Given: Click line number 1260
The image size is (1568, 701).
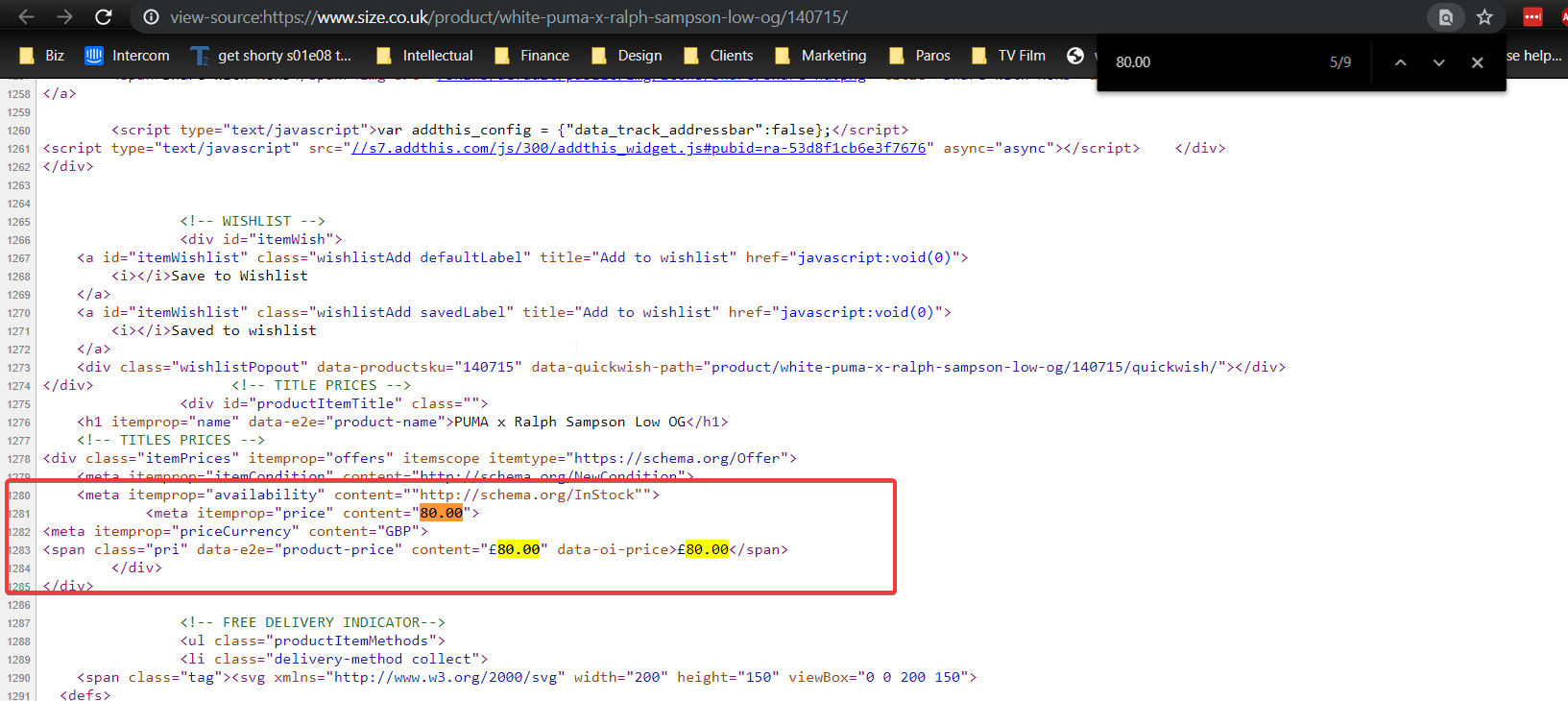Looking at the screenshot, I should point(18,131).
